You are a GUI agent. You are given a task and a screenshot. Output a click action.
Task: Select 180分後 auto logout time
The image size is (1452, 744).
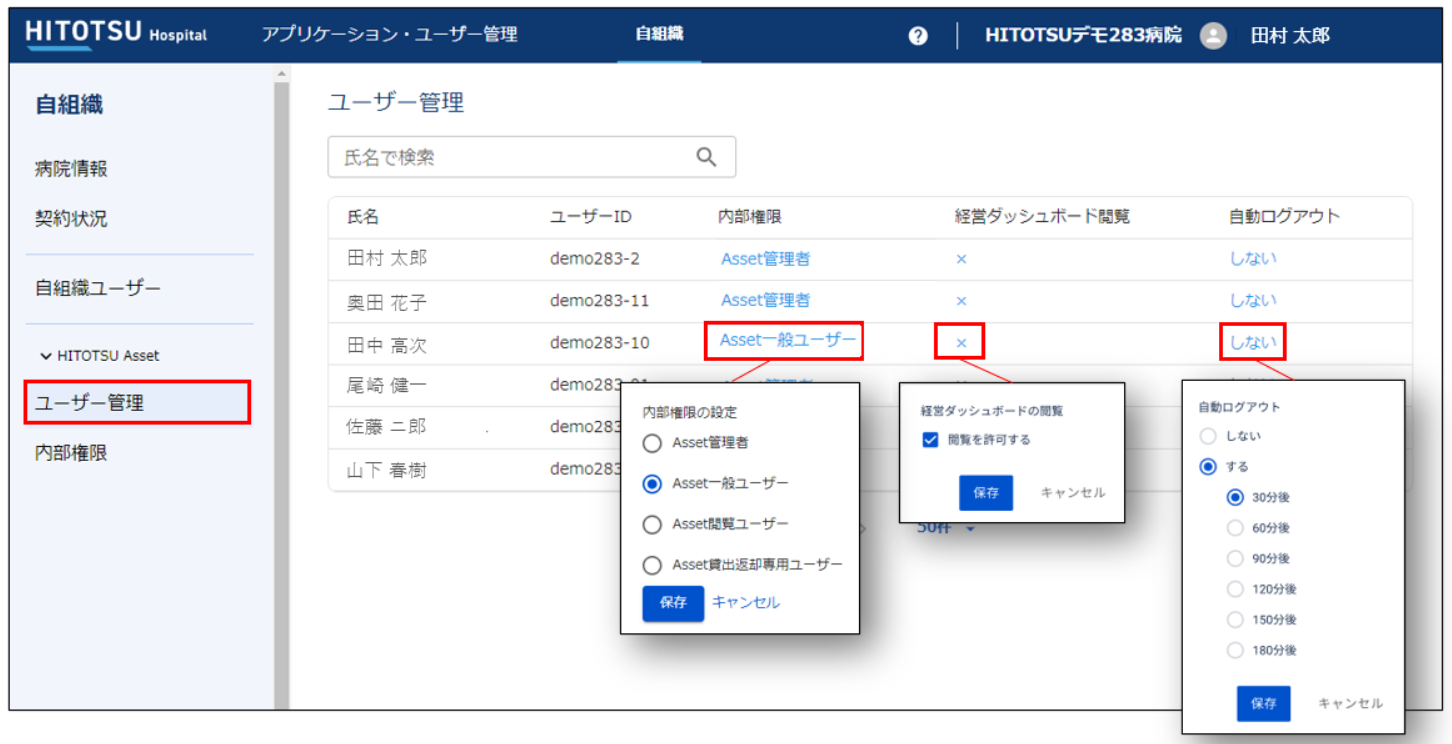point(1235,650)
